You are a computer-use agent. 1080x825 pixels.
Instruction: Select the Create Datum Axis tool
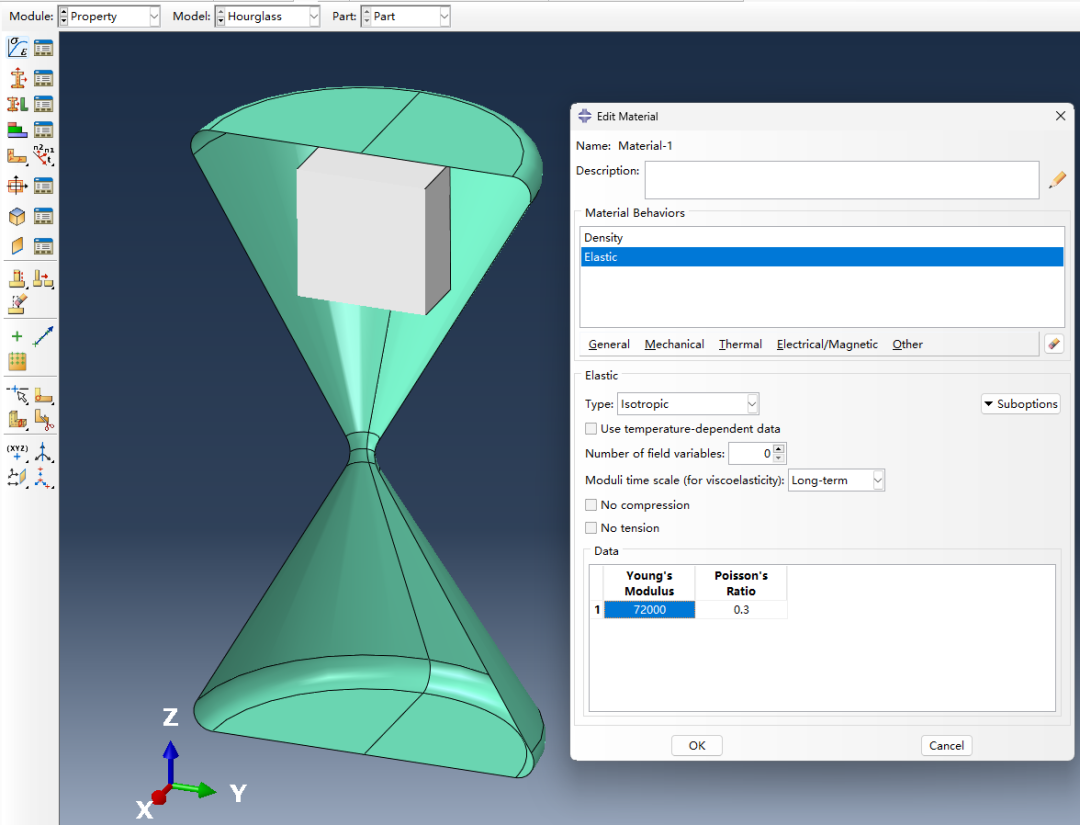43,452
